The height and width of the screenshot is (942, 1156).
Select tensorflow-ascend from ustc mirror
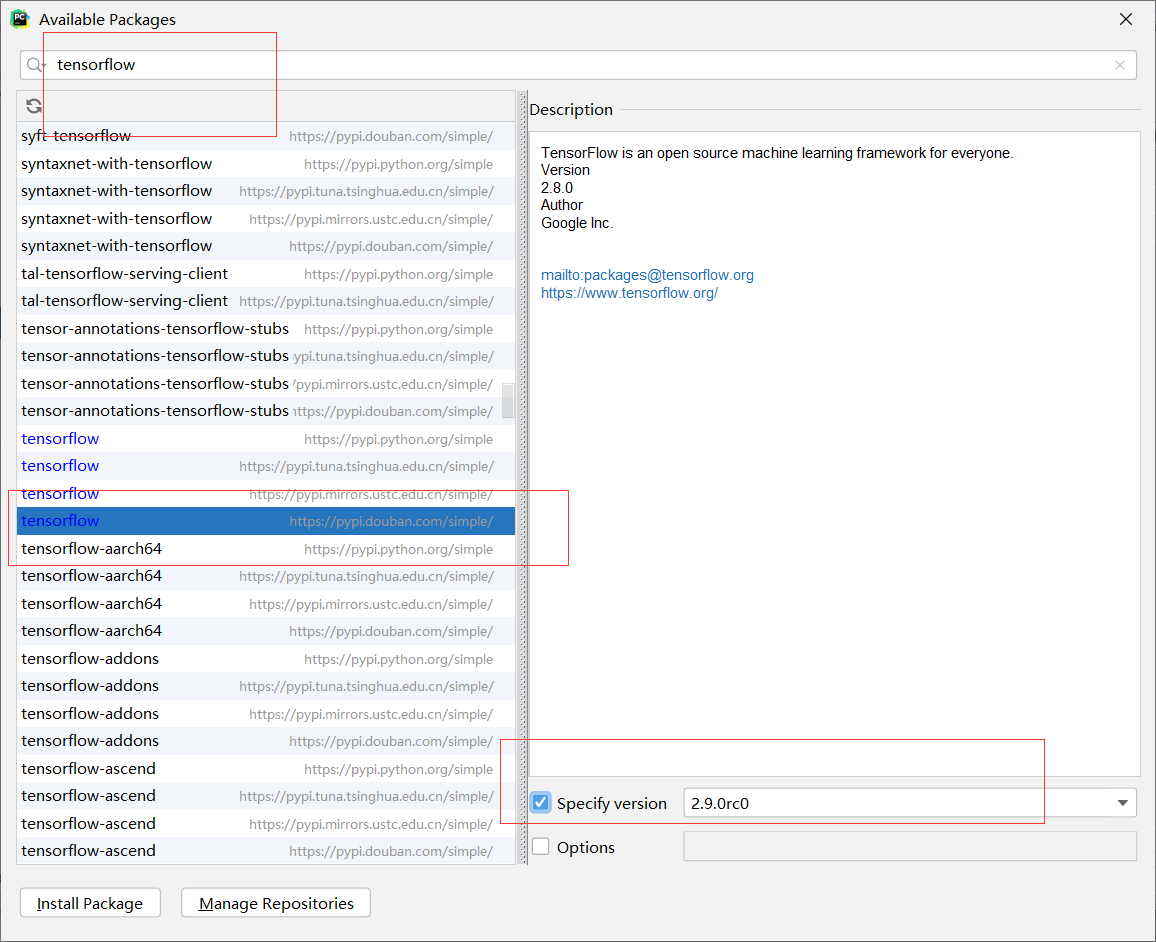[x=265, y=823]
